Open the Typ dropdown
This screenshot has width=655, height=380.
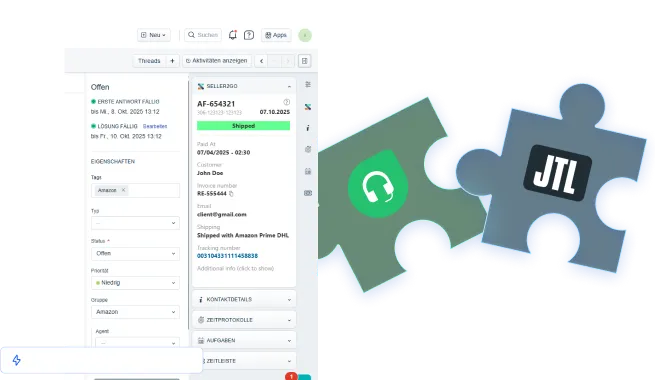coord(135,223)
